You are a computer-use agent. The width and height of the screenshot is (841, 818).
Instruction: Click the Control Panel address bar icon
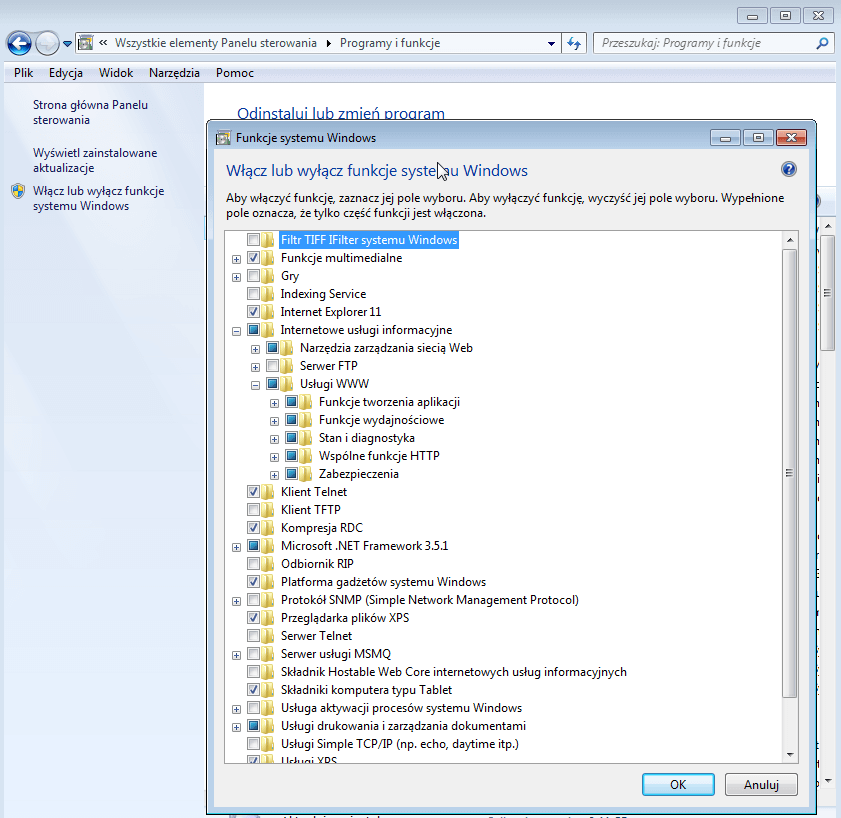86,43
